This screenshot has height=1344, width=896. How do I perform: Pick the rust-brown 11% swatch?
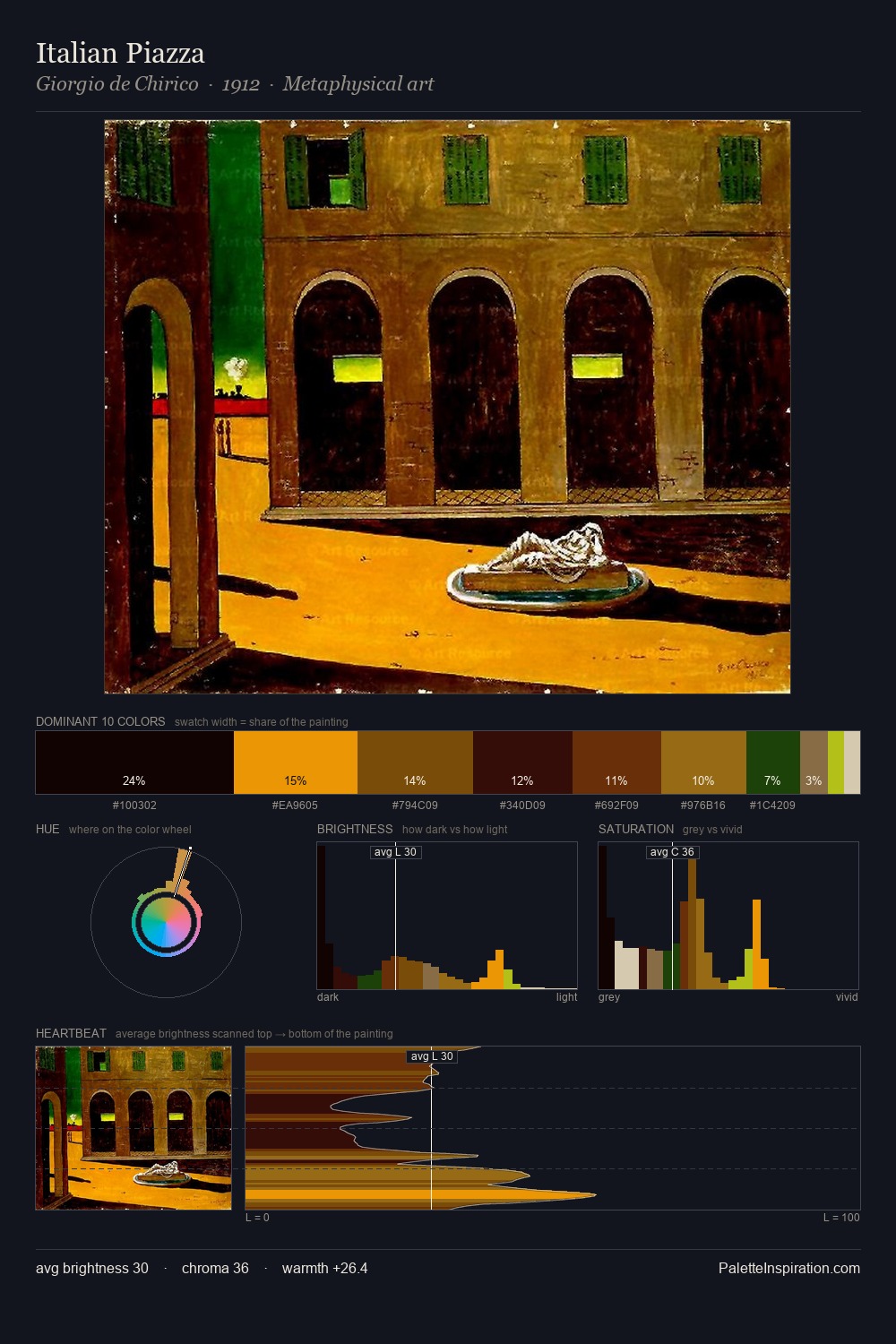[616, 762]
